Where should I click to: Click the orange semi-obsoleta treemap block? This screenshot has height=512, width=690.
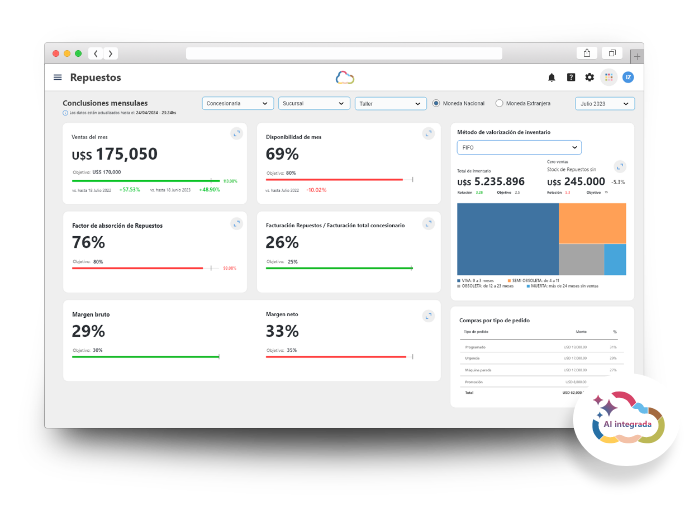(592, 223)
